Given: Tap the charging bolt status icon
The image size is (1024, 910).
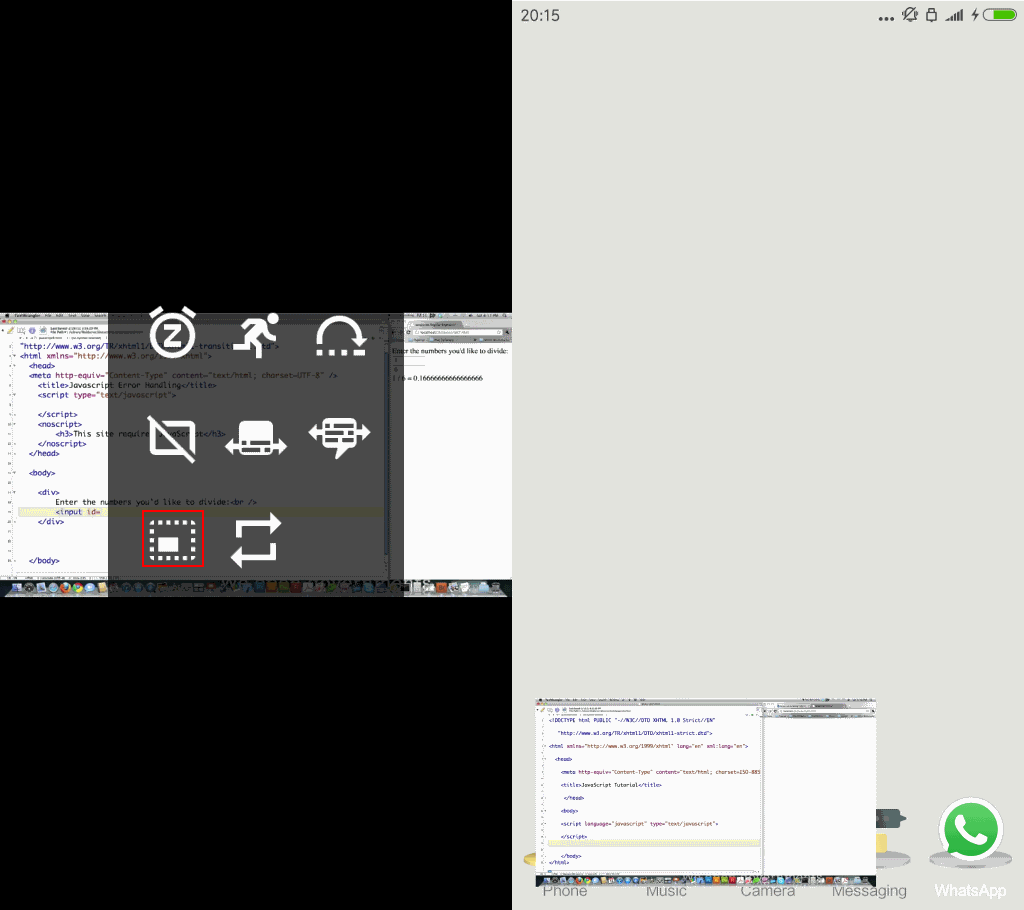Looking at the screenshot, I should [x=974, y=14].
